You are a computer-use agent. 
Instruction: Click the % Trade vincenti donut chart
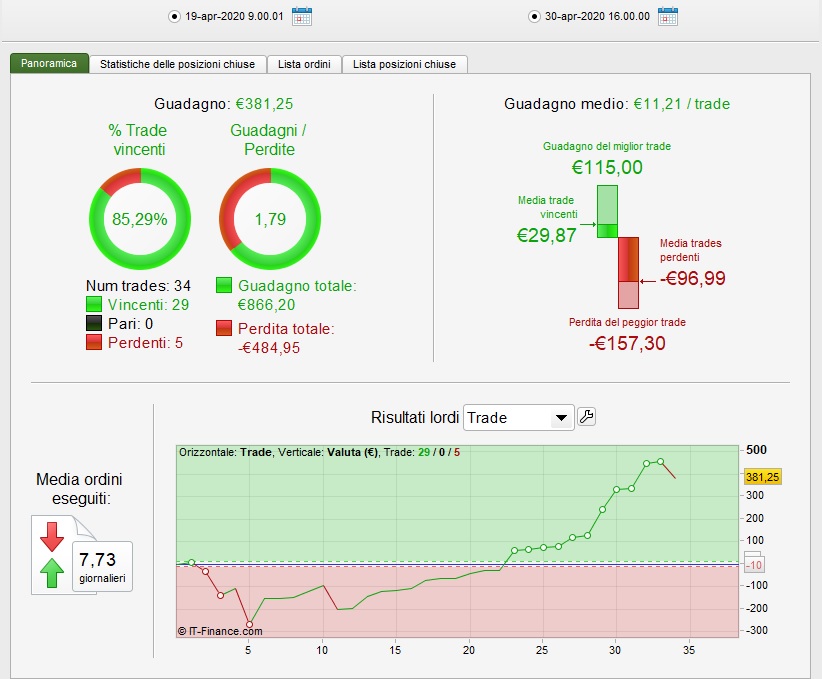140,219
